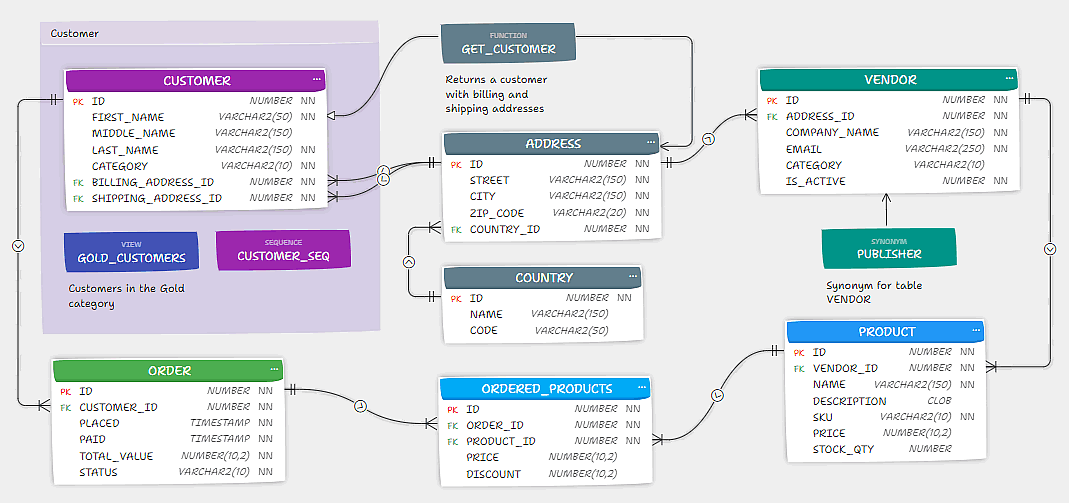
Task: Select the TOTAL_VALUE column row
Action: tap(169, 456)
